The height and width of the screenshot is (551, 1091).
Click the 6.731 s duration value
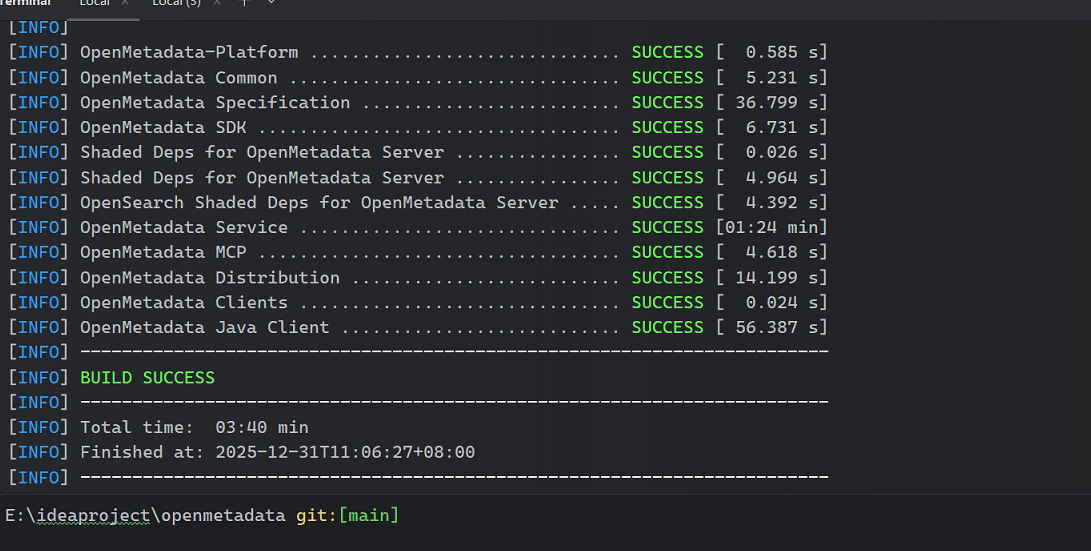click(x=782, y=127)
